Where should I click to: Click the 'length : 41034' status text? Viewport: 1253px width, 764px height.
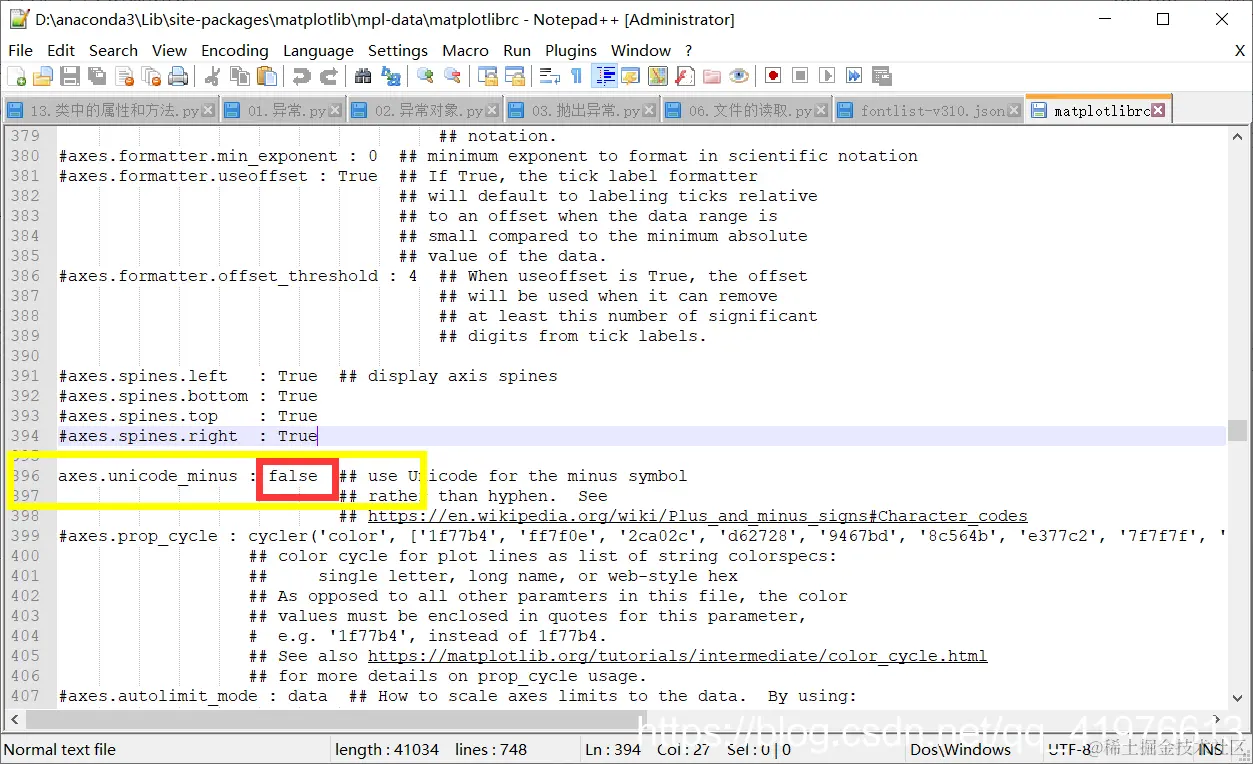(x=387, y=749)
